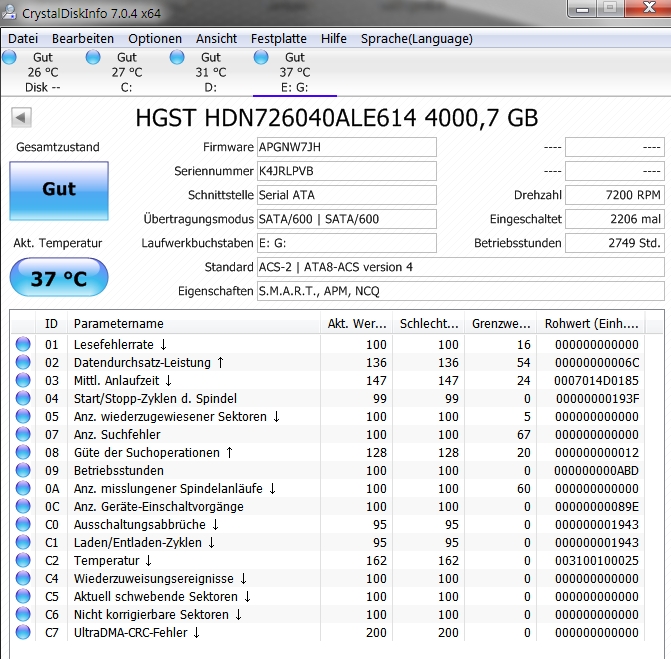Click the Drehzahl 7200 RPM field
The image size is (671, 659).
(615, 195)
